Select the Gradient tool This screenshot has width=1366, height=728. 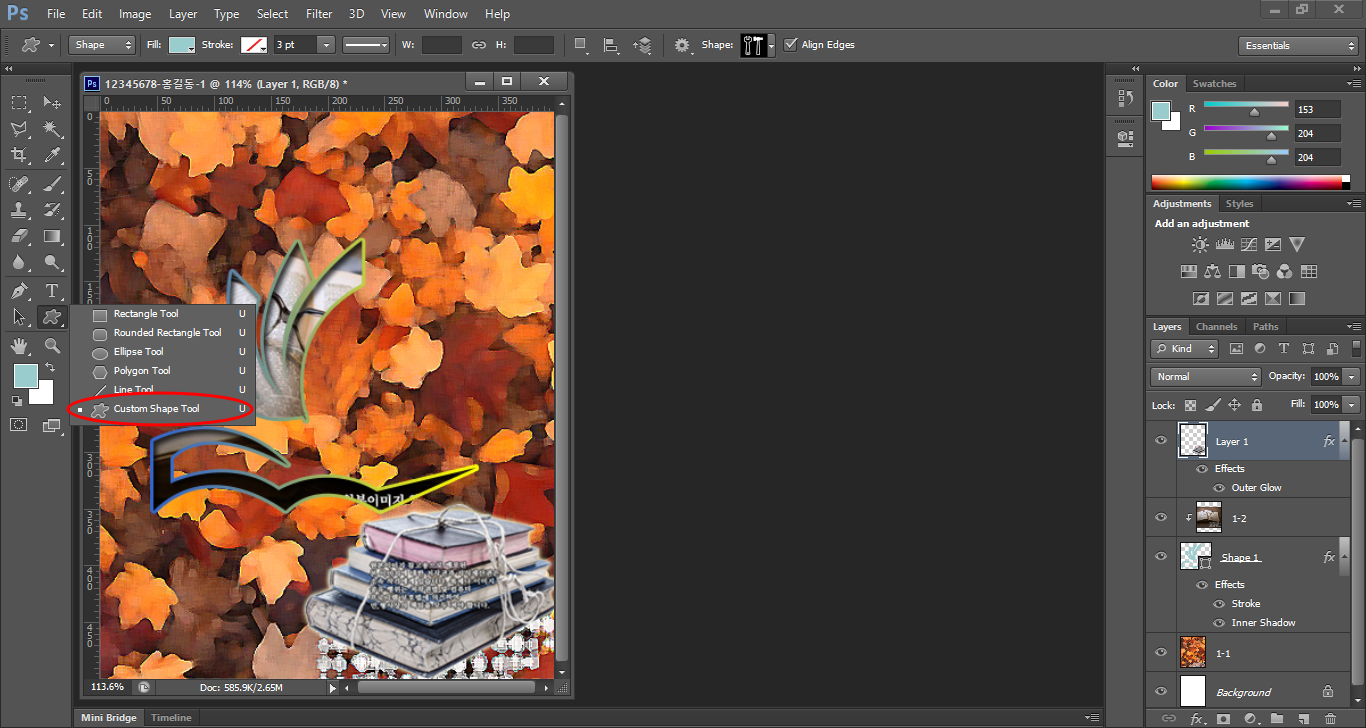pos(53,236)
